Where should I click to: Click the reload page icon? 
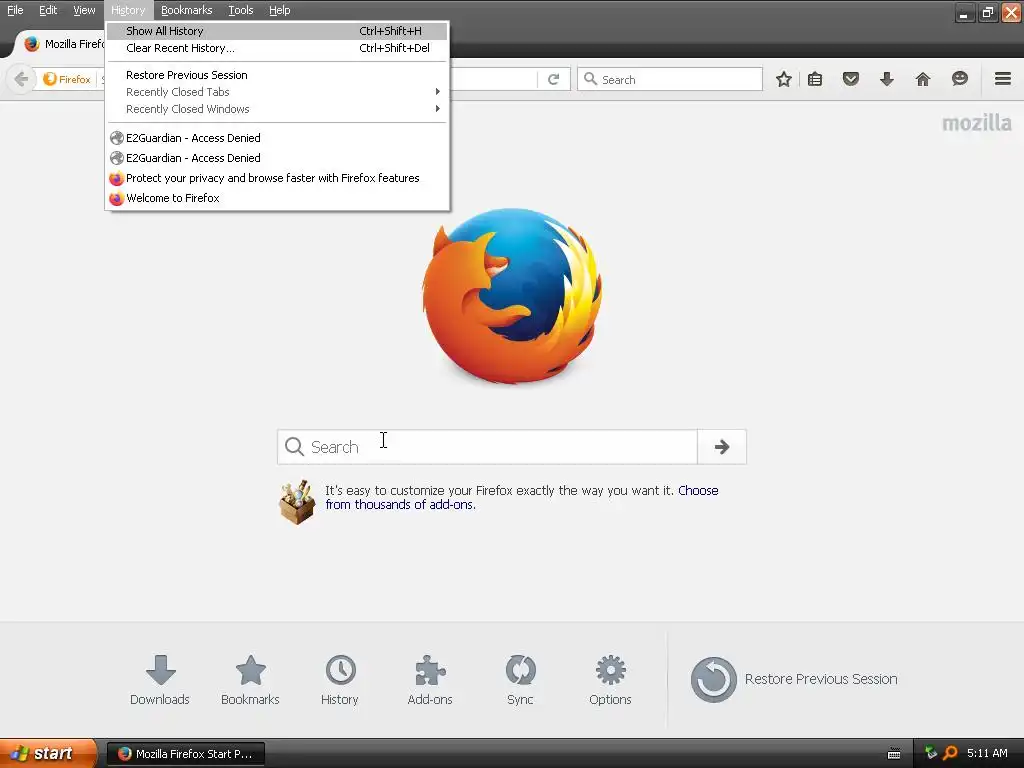pyautogui.click(x=553, y=79)
